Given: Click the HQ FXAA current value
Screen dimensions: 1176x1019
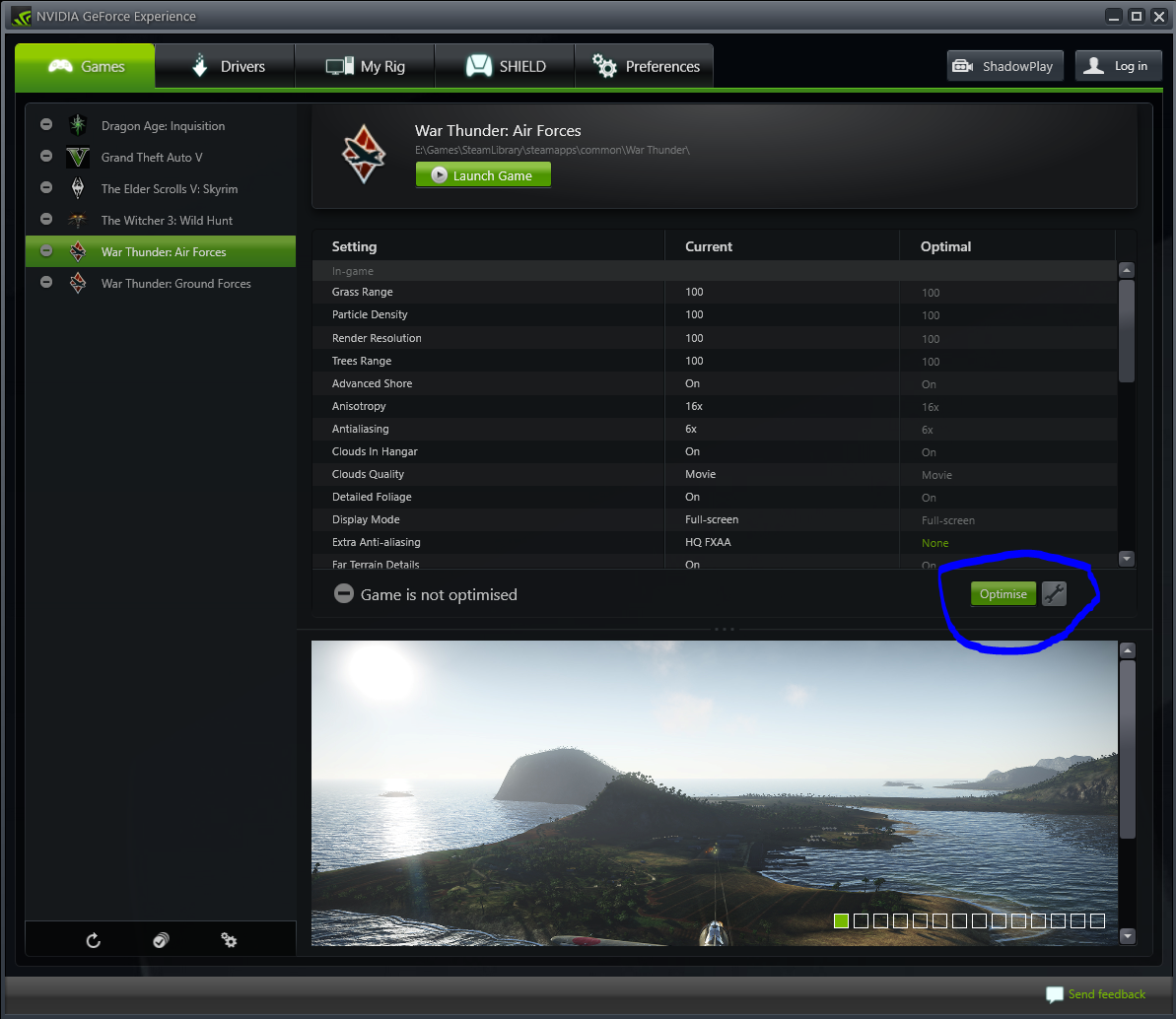Looking at the screenshot, I should tap(707, 541).
